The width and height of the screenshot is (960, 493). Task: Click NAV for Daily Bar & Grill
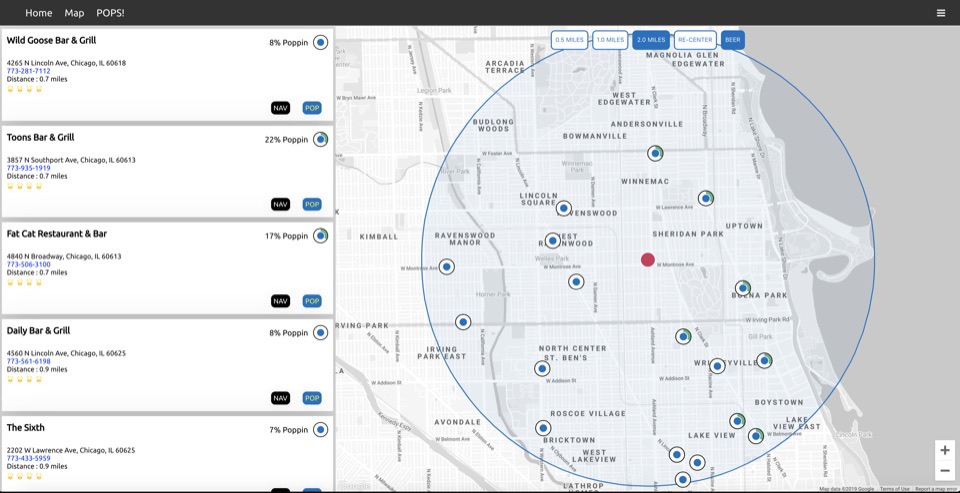[280, 398]
